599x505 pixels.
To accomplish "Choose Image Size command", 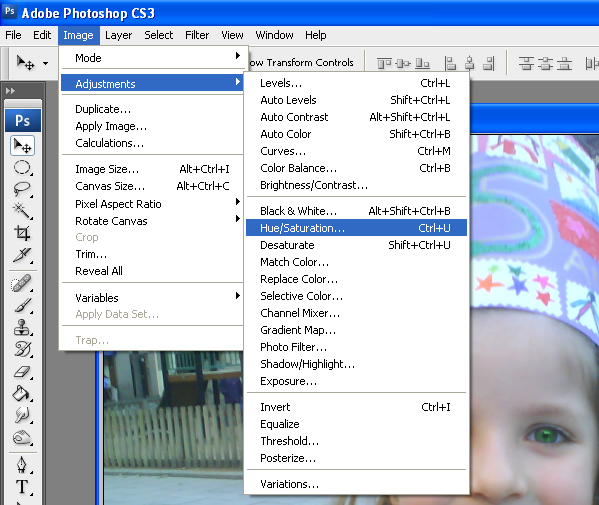I will click(152, 169).
